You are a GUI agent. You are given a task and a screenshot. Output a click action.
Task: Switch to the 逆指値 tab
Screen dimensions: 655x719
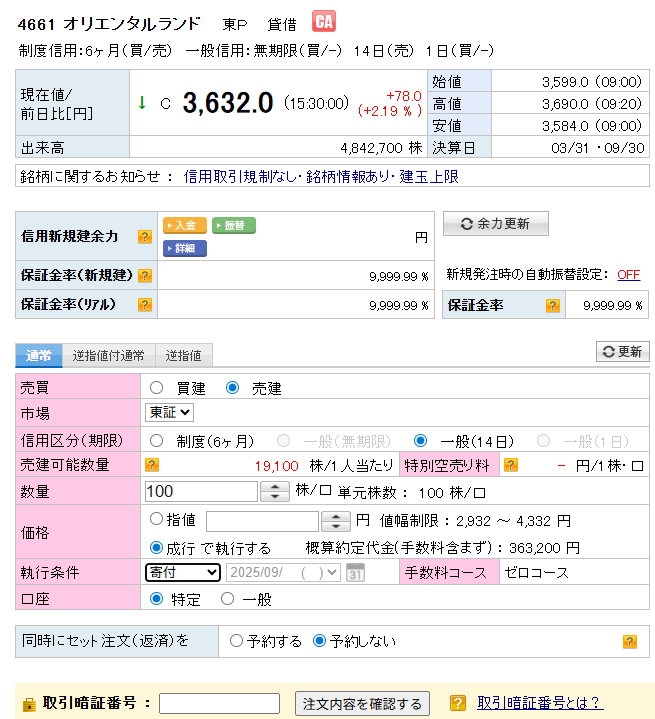coord(183,355)
